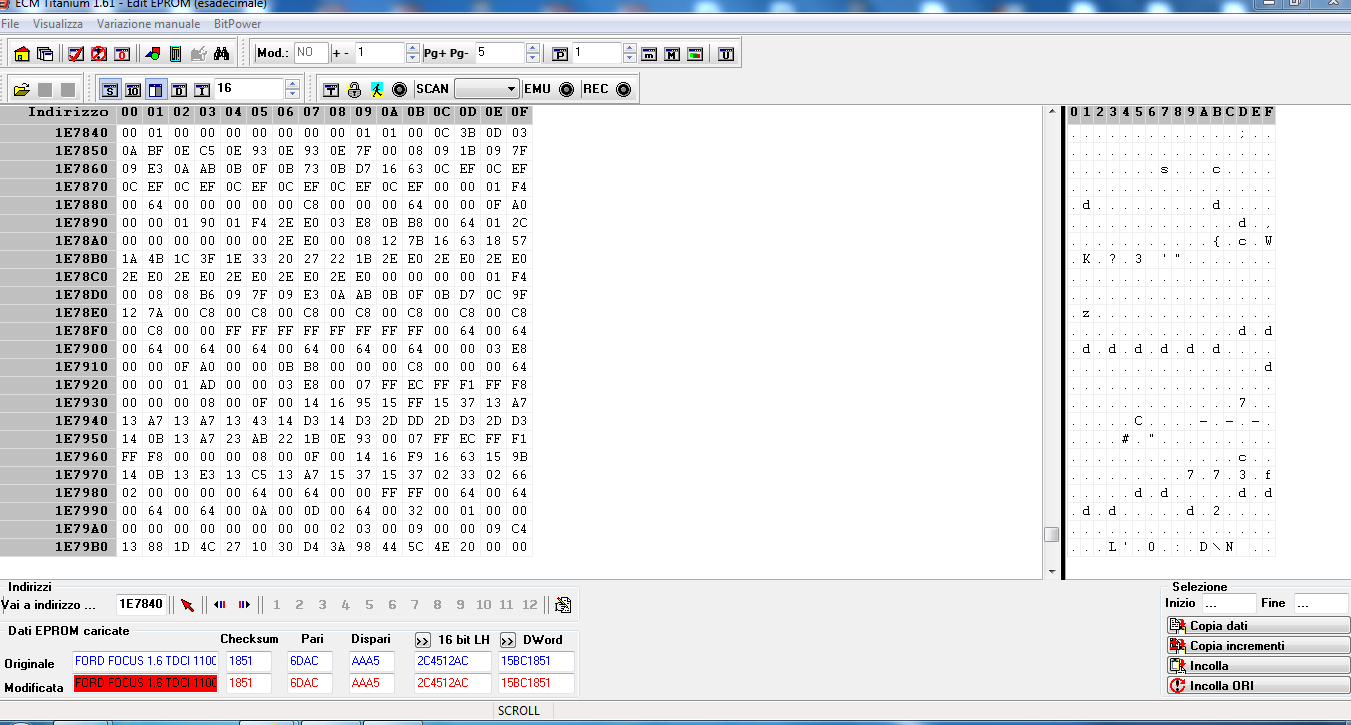The height and width of the screenshot is (725, 1351).
Task: Click the uppercase M icon
Action: (673, 53)
